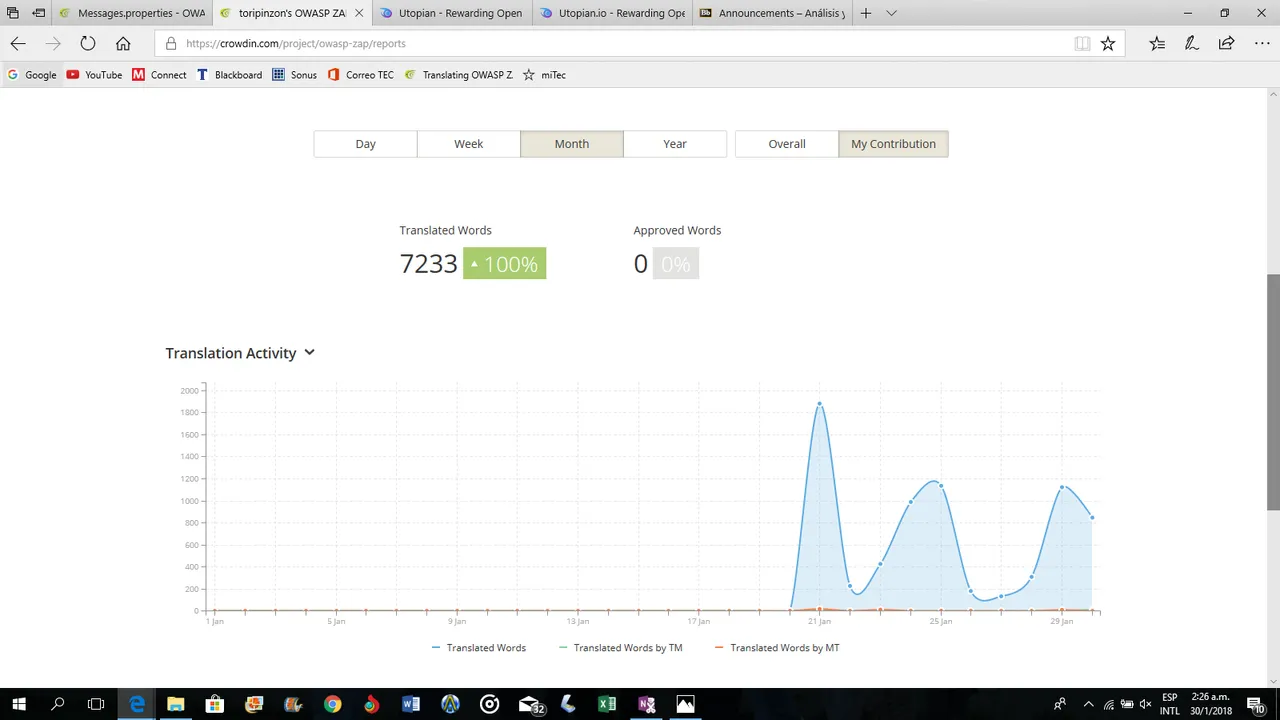1280x720 pixels.
Task: Open Sonus bookmark
Action: (294, 75)
